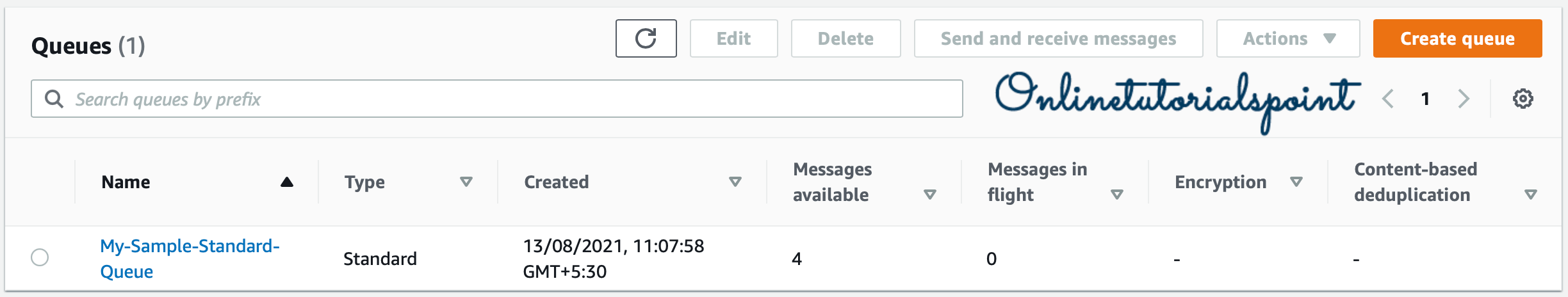Image resolution: width=1568 pixels, height=297 pixels.
Task: Open the My-Sample-Standard-Queue link
Action: point(190,246)
